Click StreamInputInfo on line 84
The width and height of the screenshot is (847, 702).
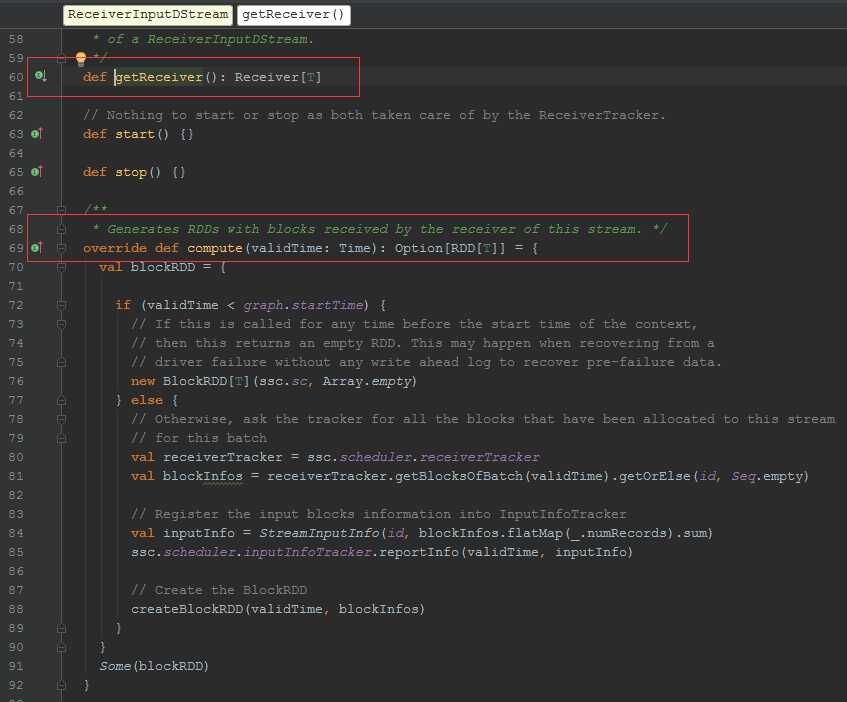[x=319, y=534]
